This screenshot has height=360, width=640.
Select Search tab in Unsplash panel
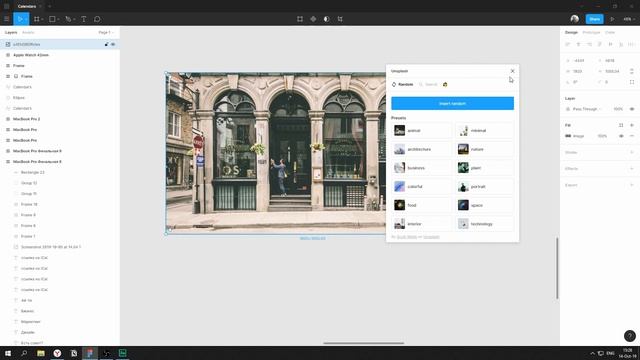(428, 84)
